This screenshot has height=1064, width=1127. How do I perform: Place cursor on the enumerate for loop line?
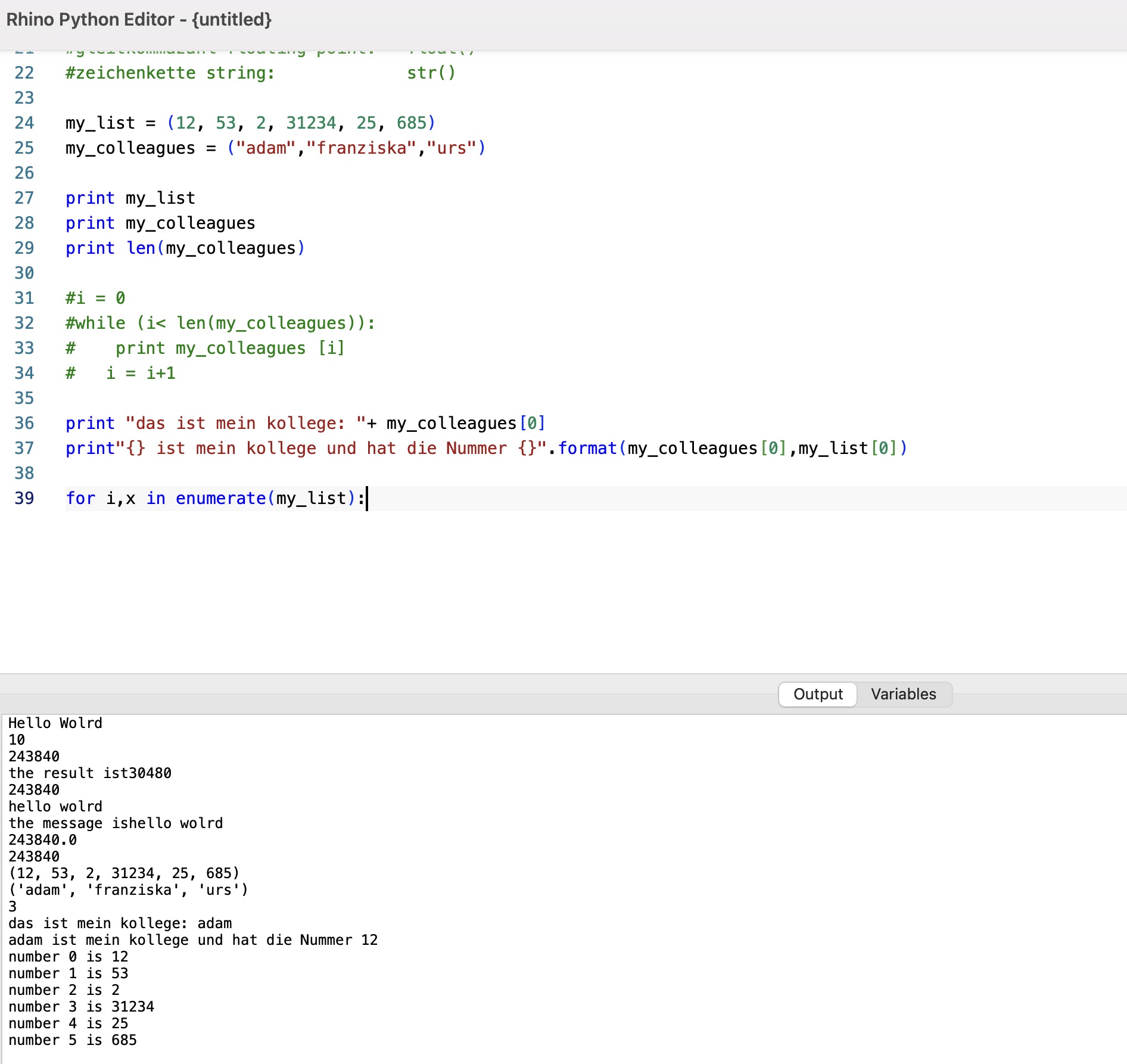[x=214, y=499]
